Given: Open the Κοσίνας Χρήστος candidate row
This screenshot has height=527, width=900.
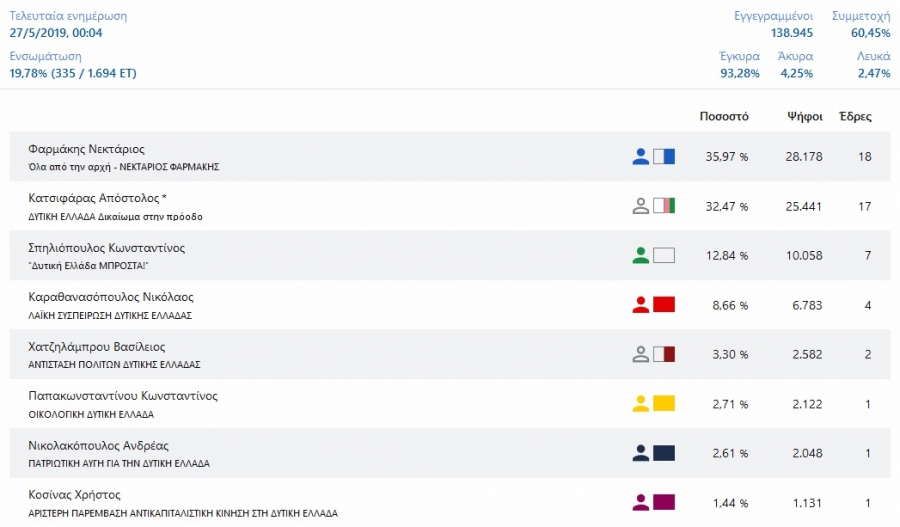Looking at the screenshot, I should click(x=450, y=502).
